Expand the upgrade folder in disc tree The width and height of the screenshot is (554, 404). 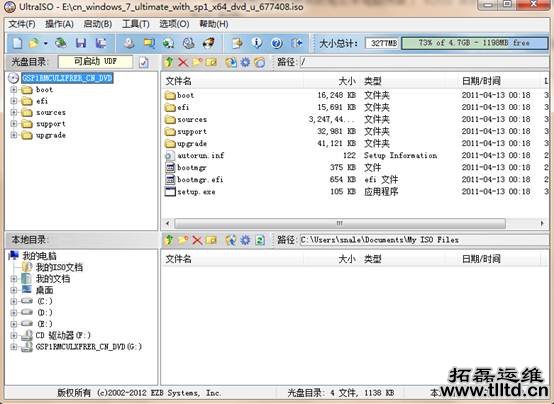click(x=14, y=135)
